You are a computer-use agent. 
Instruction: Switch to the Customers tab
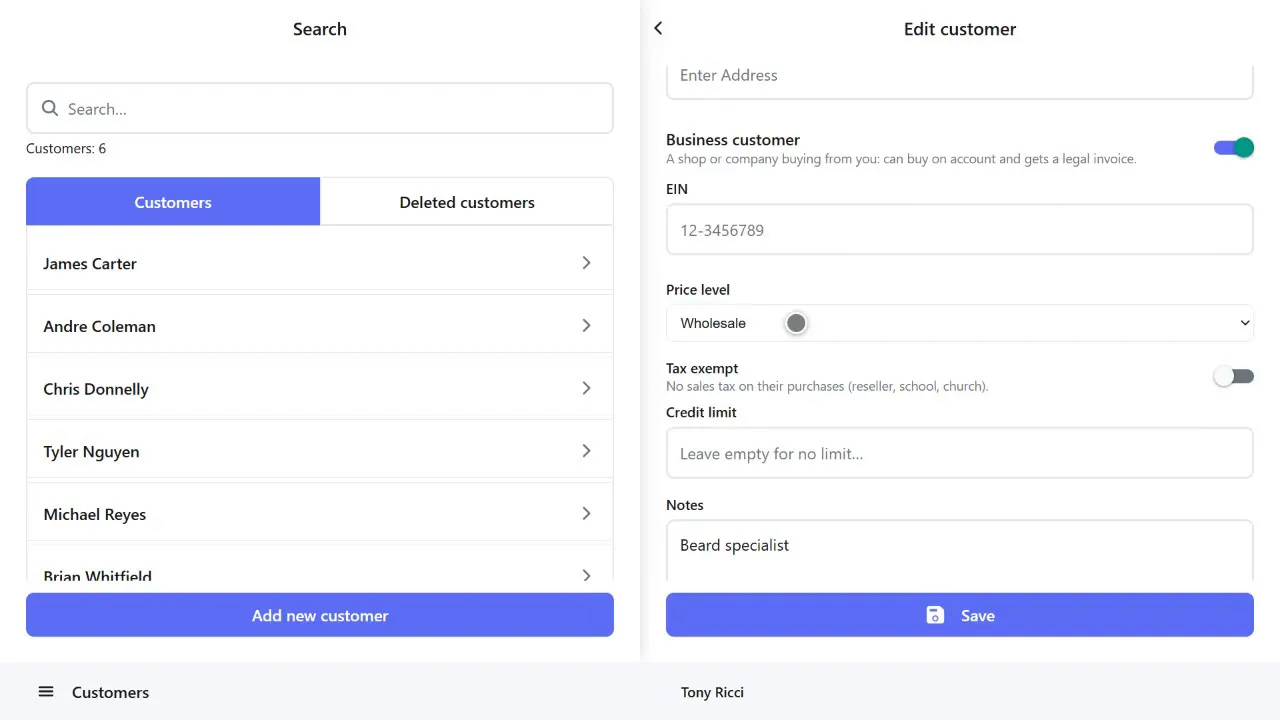tap(173, 202)
